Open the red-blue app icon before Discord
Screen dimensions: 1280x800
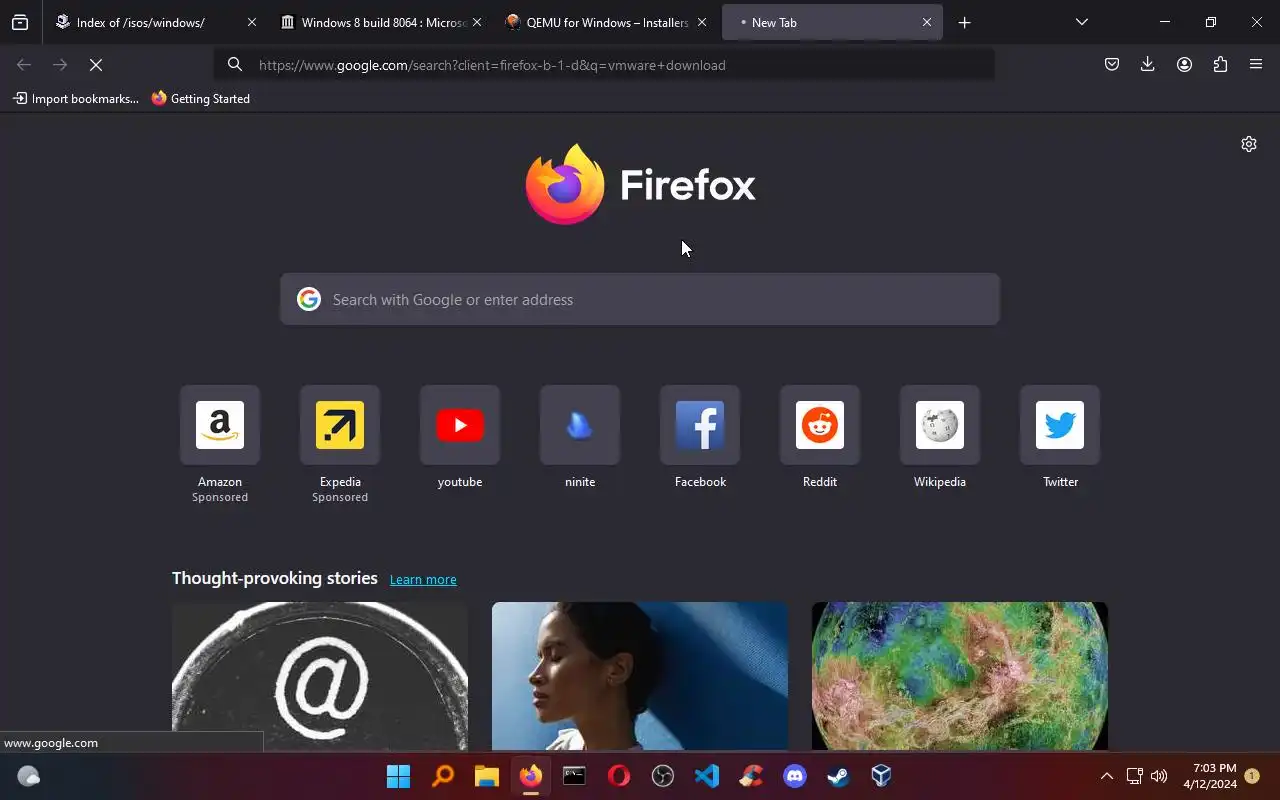pyautogui.click(x=751, y=776)
